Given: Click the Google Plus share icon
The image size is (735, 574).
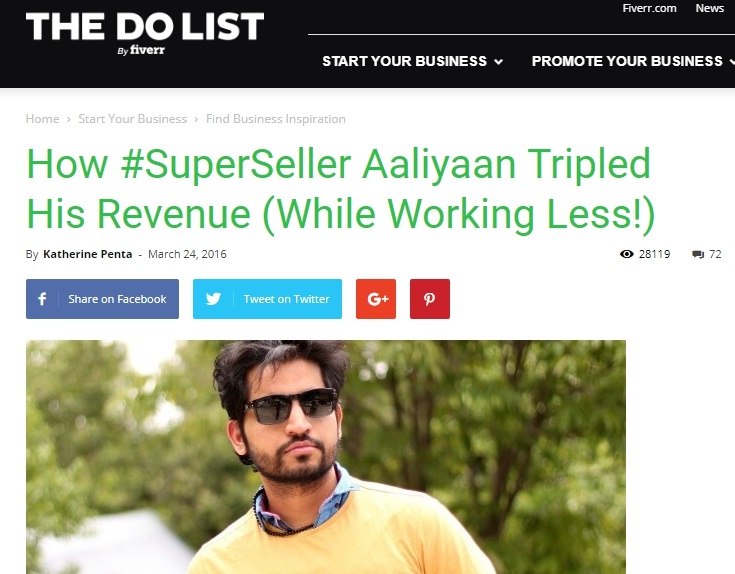Looking at the screenshot, I should 375,299.
